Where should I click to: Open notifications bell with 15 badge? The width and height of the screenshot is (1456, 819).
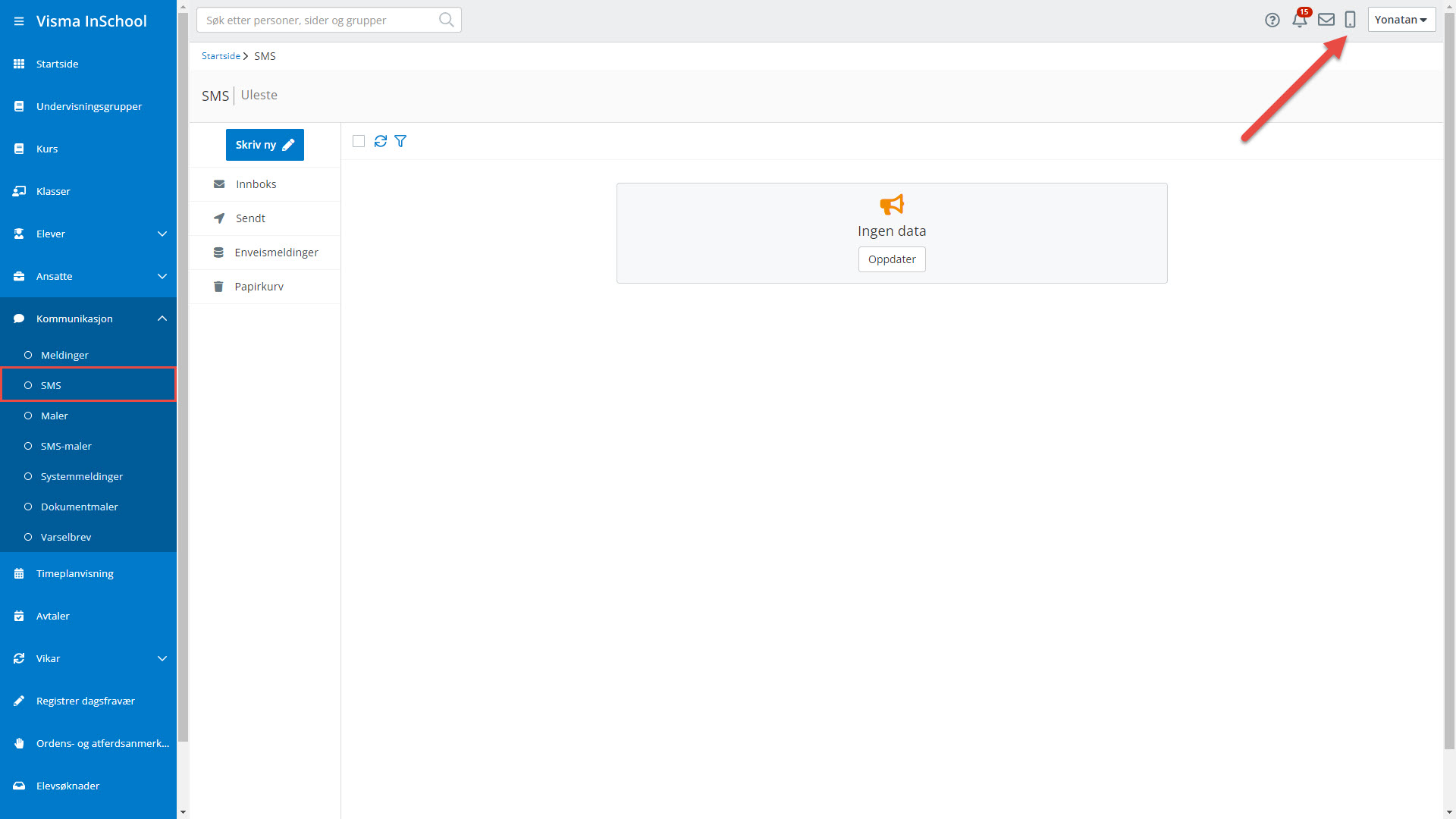(1300, 20)
